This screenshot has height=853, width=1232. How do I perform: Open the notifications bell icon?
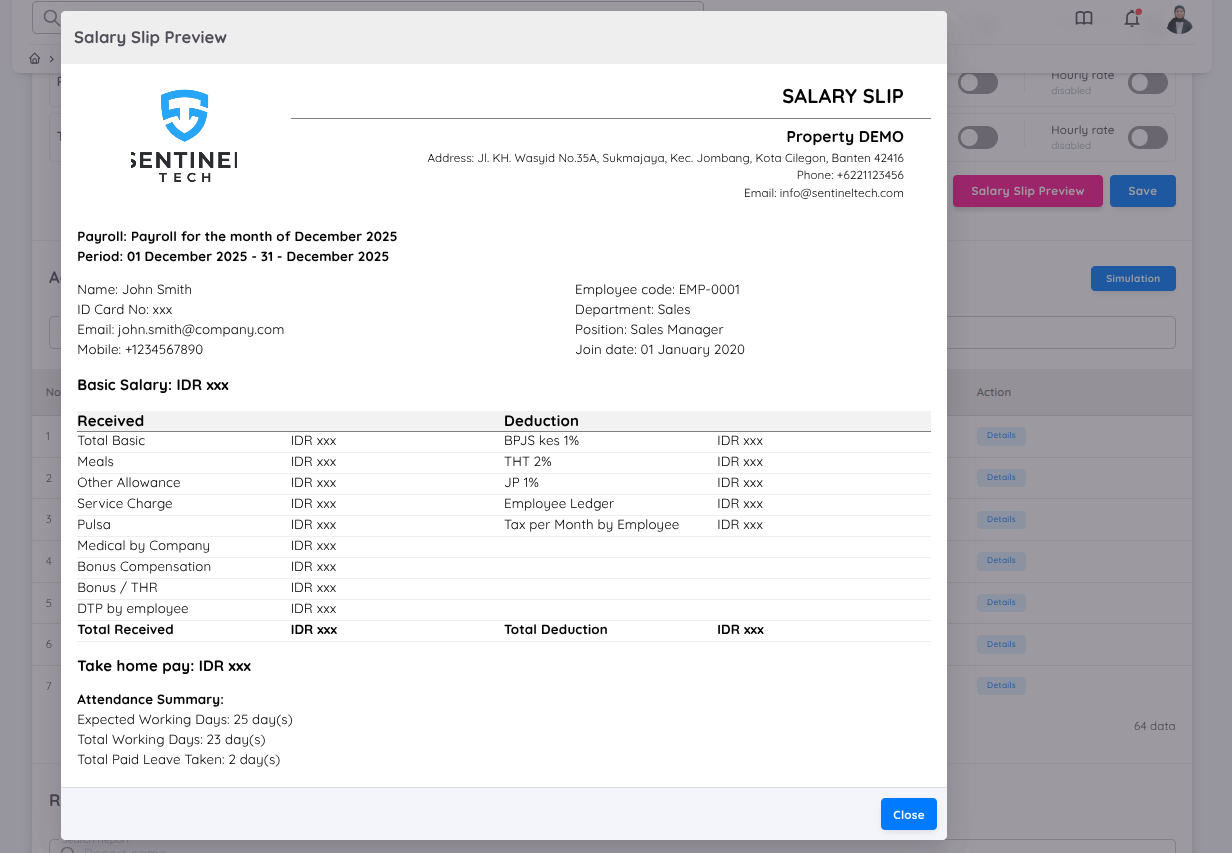(1131, 18)
